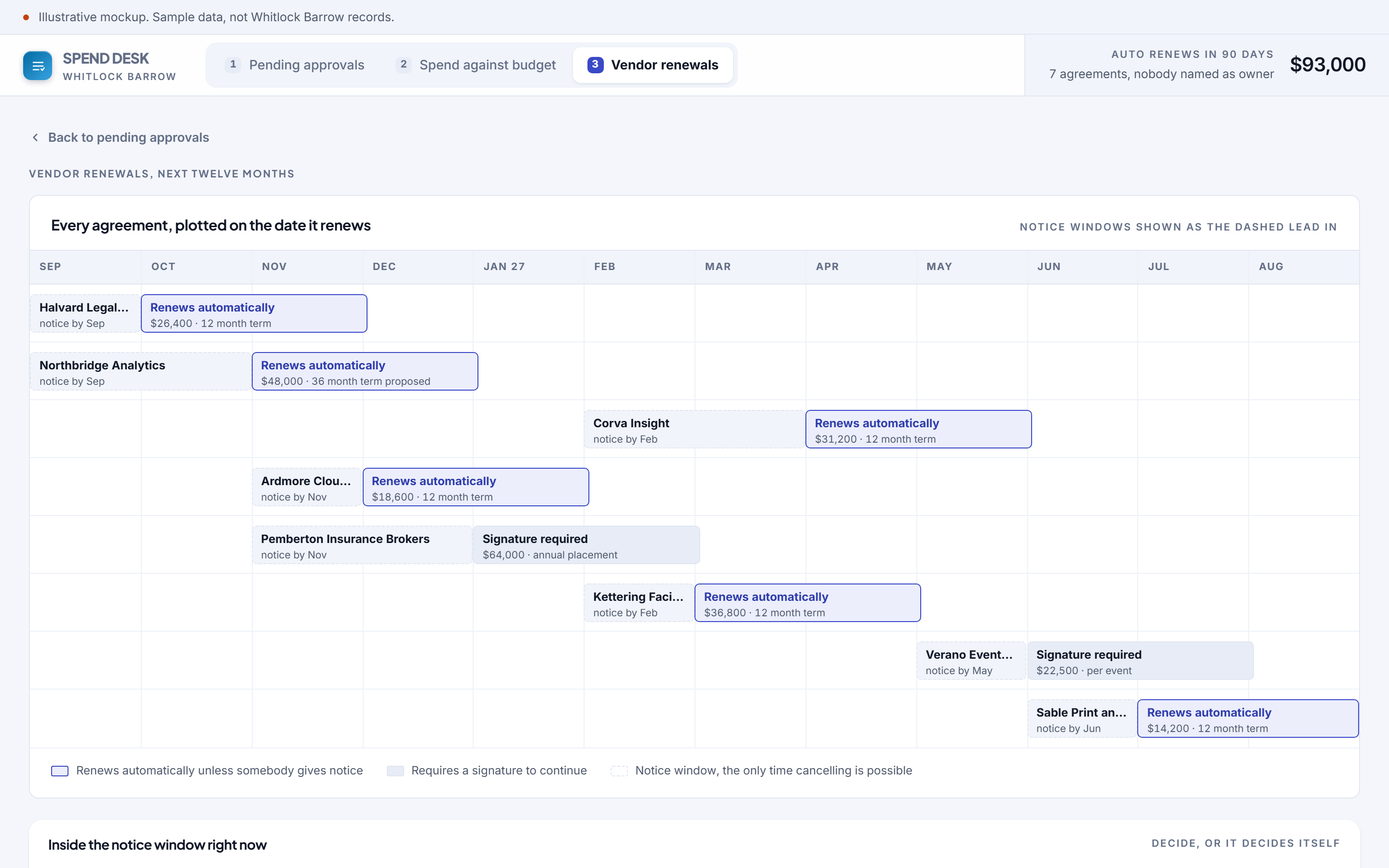Click Northbridge Analytics notice window
Screen dimensions: 1389x868
tap(141, 371)
